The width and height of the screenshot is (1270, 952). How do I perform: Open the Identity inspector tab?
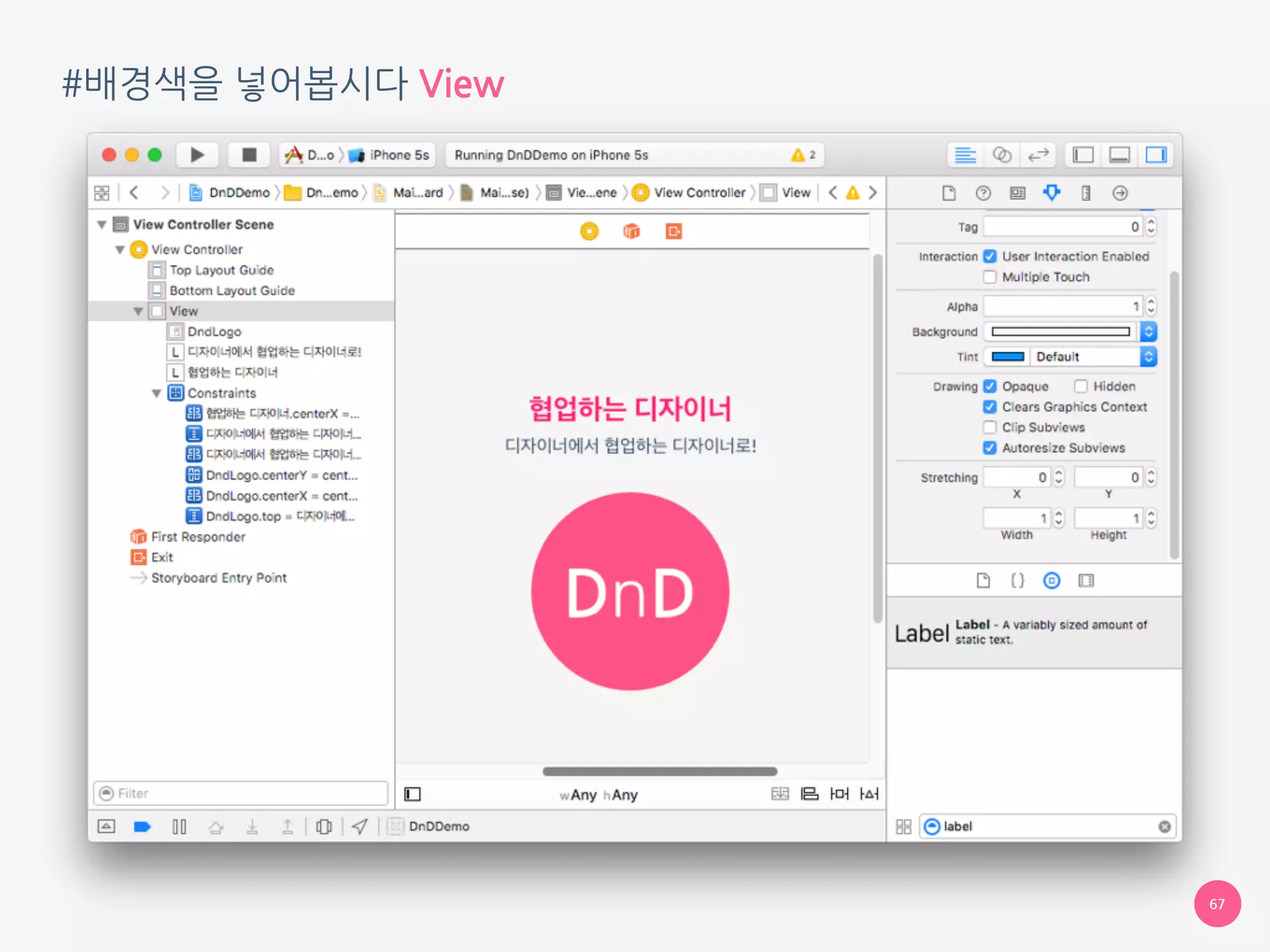click(x=1018, y=193)
